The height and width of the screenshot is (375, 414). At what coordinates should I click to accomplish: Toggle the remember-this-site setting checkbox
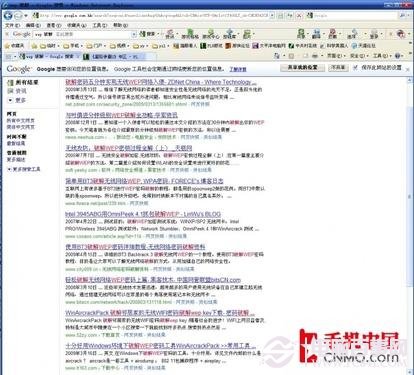click(x=355, y=68)
